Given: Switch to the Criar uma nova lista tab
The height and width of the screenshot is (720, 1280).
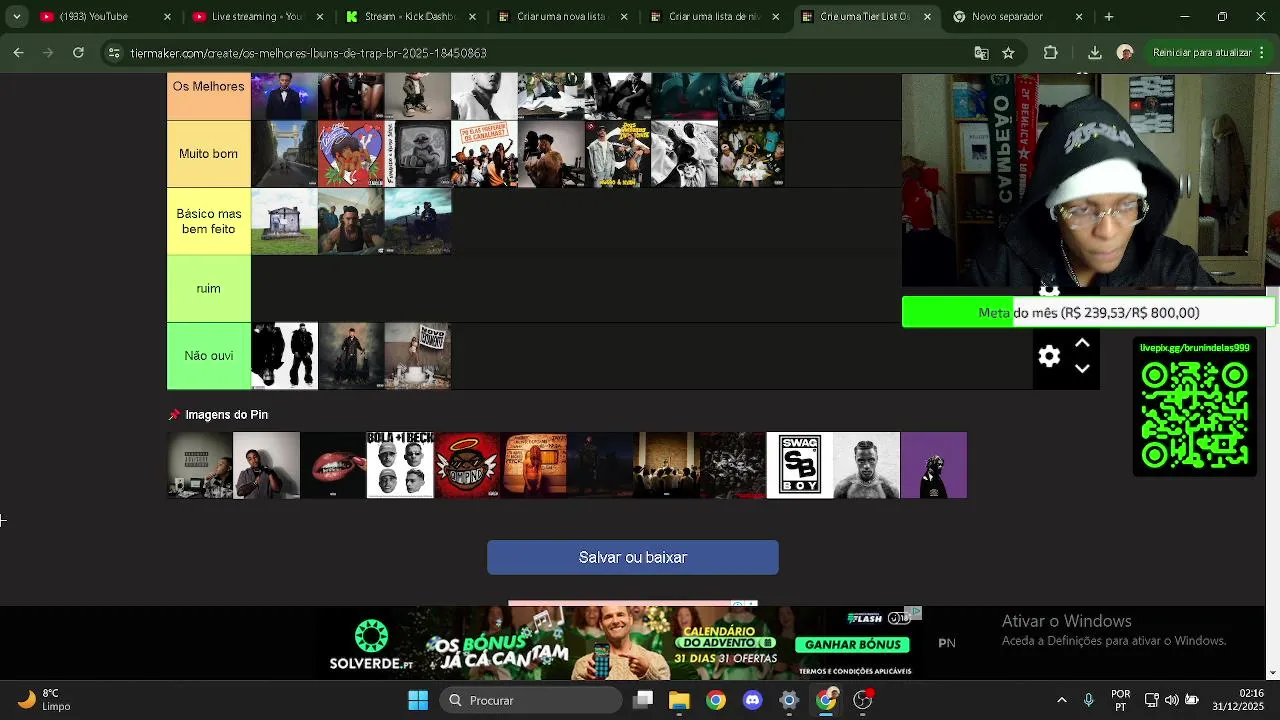Looking at the screenshot, I should 561,17.
